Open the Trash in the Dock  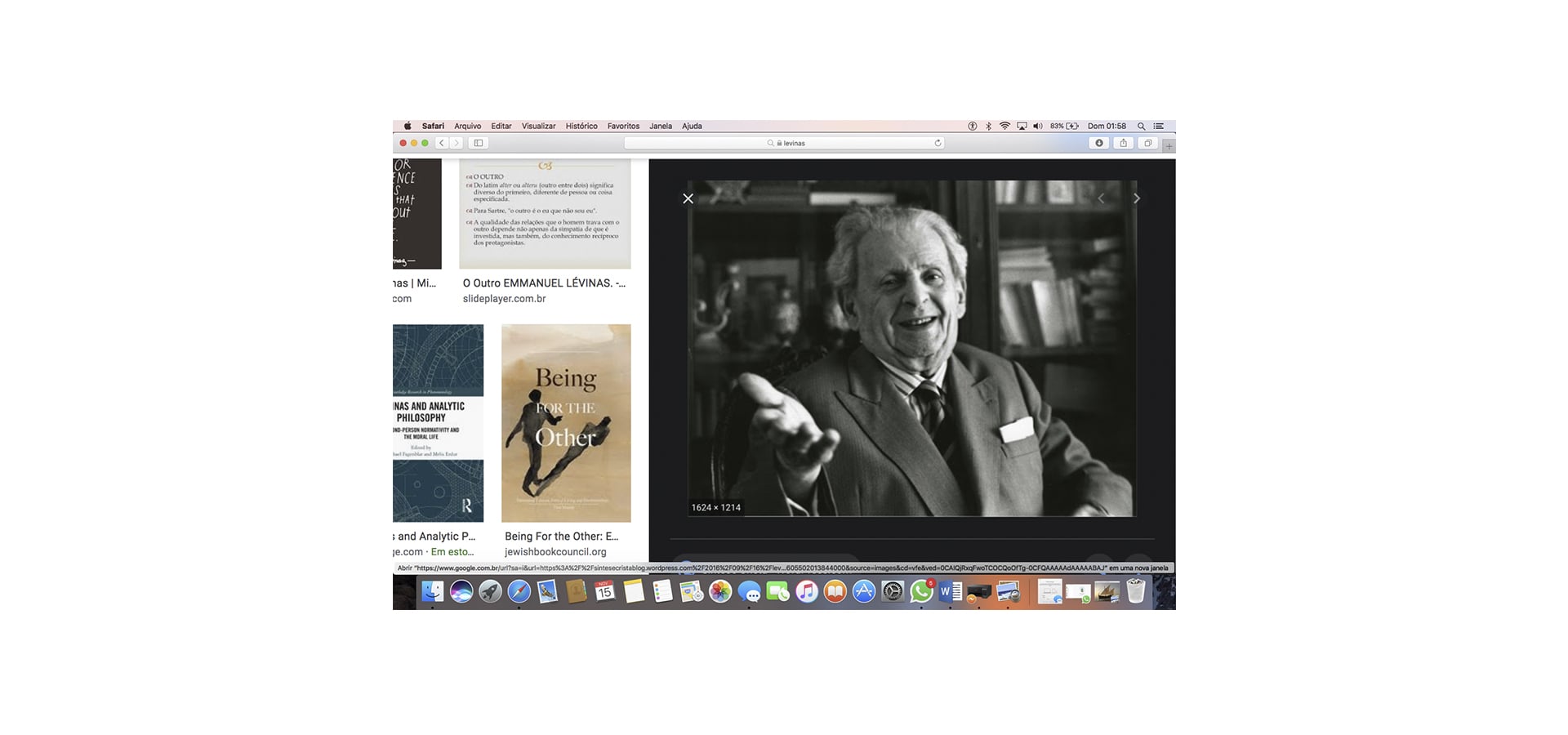click(x=1136, y=591)
